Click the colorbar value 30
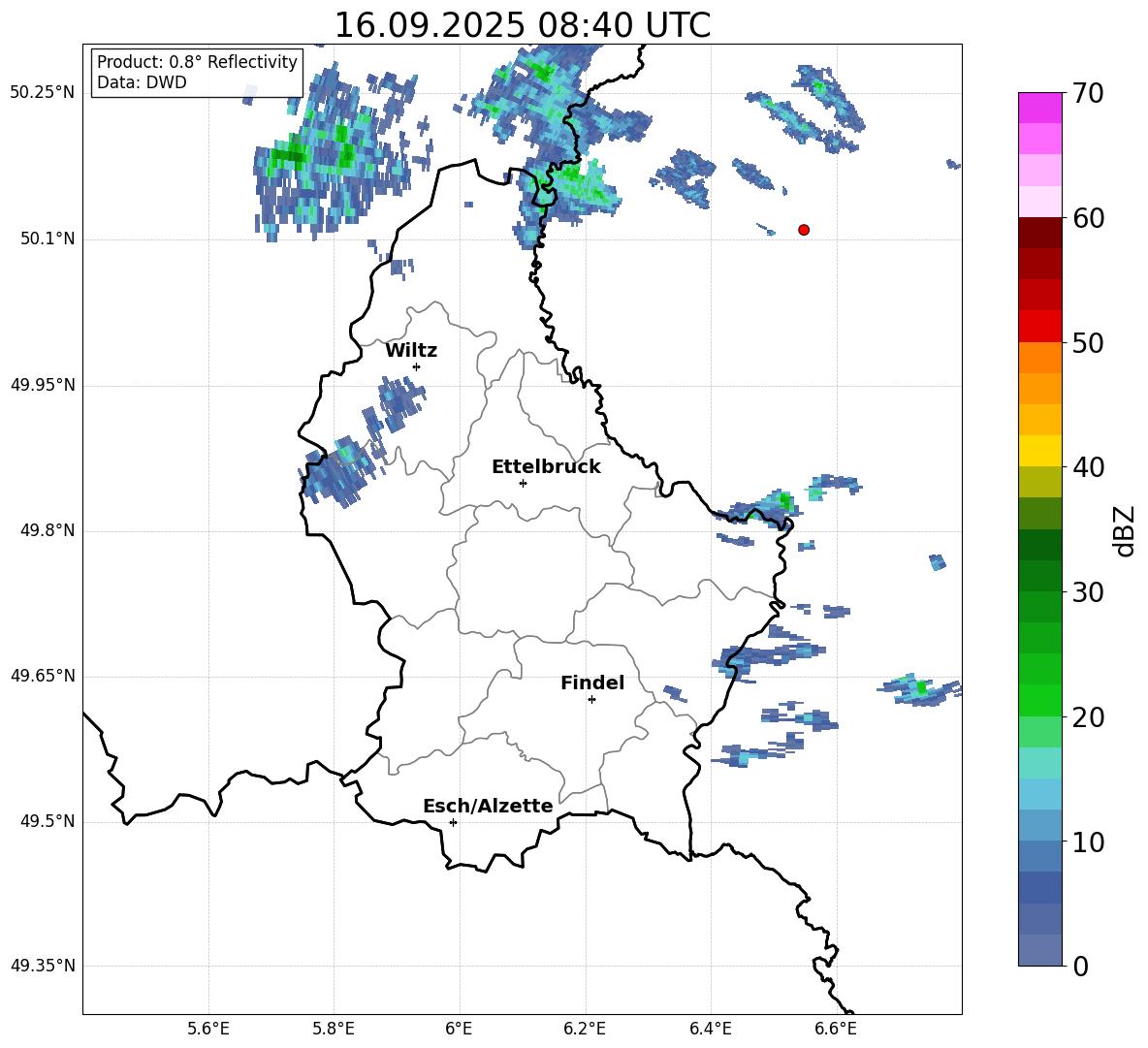The height and width of the screenshot is (1048, 1148). click(x=1088, y=592)
